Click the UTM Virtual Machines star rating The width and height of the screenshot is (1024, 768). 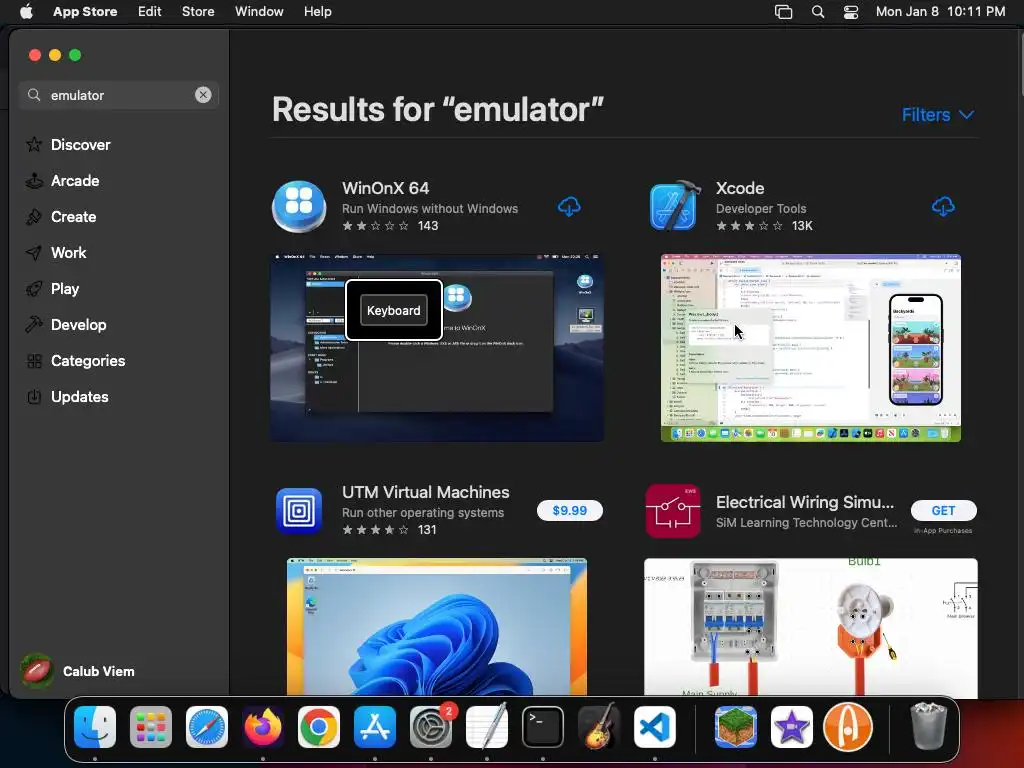376,530
